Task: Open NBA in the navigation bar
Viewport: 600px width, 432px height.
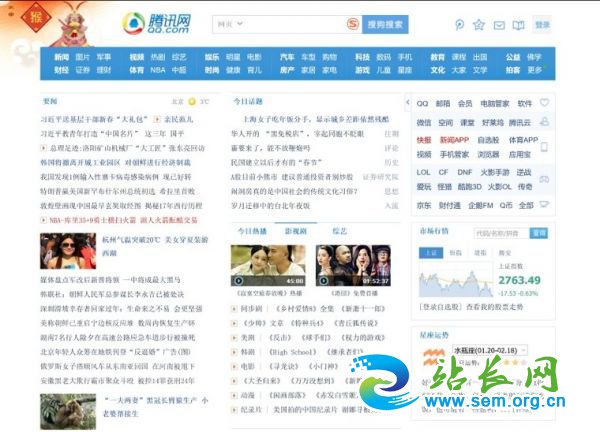Action: tap(158, 70)
